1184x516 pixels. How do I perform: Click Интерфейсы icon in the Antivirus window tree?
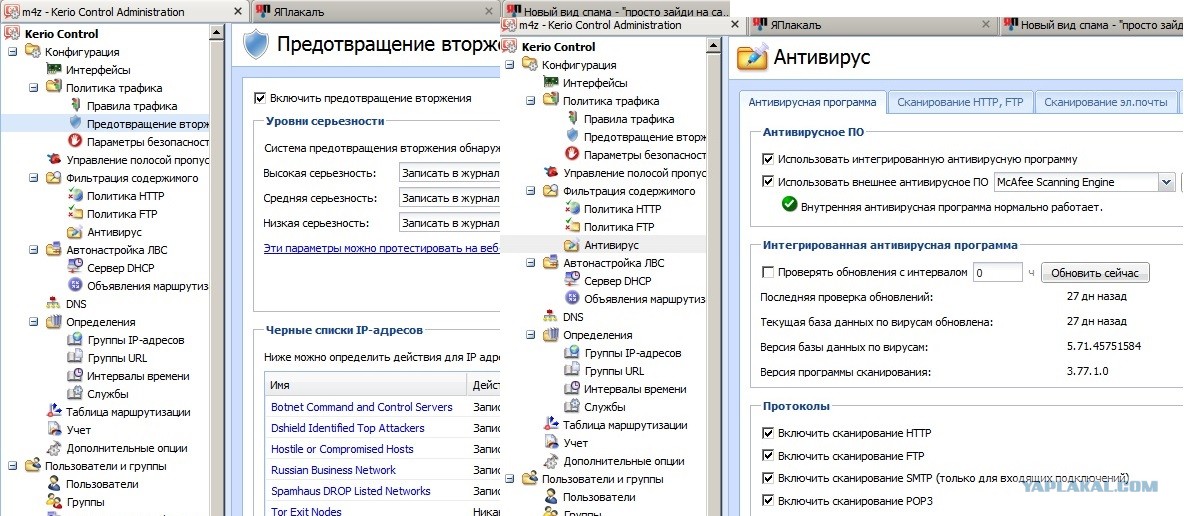click(550, 83)
